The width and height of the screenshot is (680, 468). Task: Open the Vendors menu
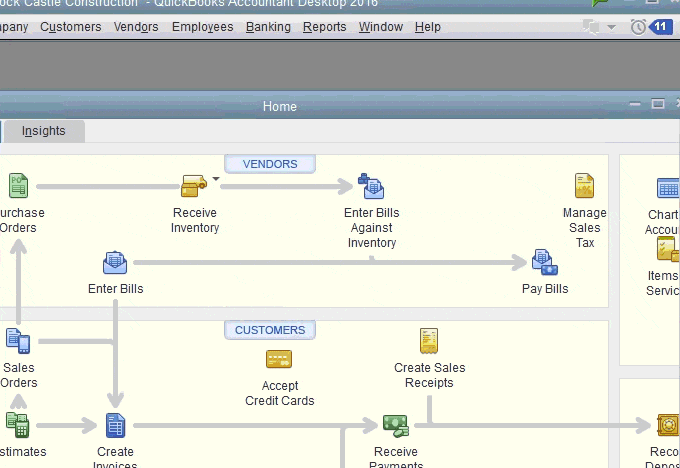tap(136, 27)
